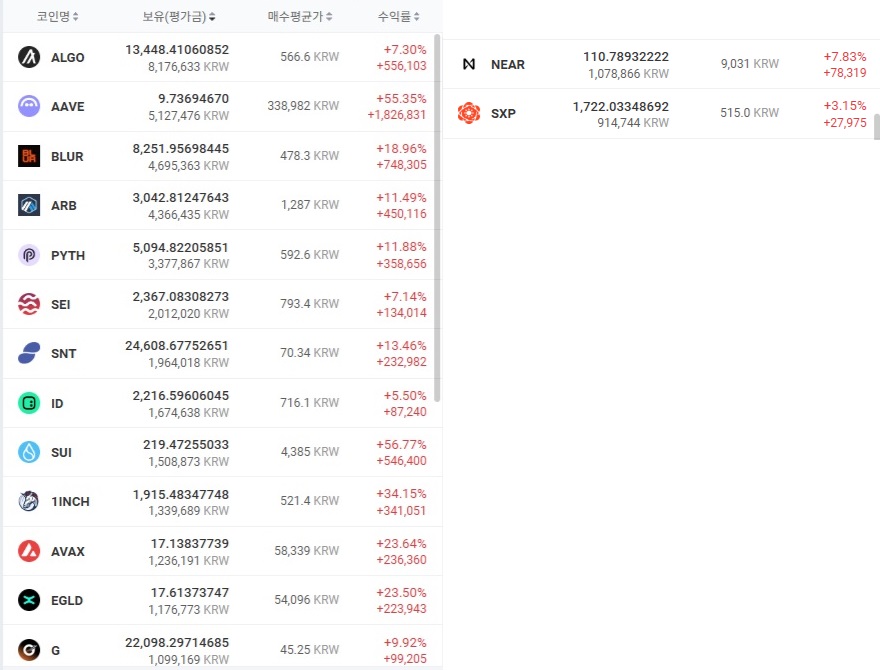Open the AVAX red logo icon

(x=29, y=551)
